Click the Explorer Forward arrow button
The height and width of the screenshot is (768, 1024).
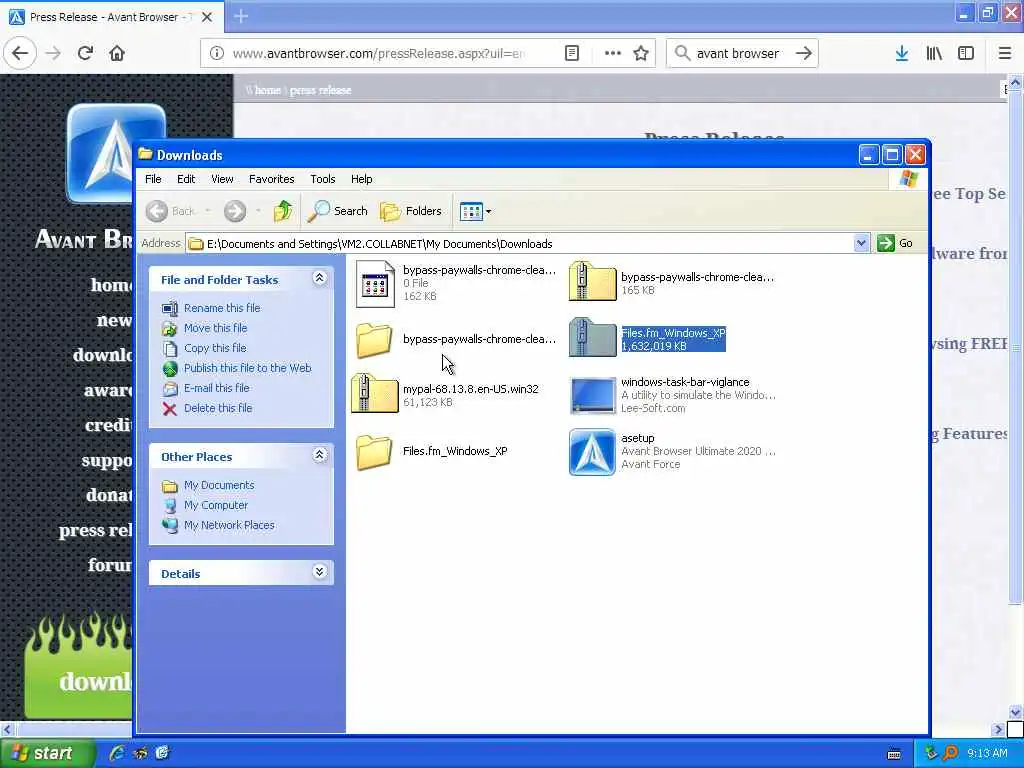[235, 211]
